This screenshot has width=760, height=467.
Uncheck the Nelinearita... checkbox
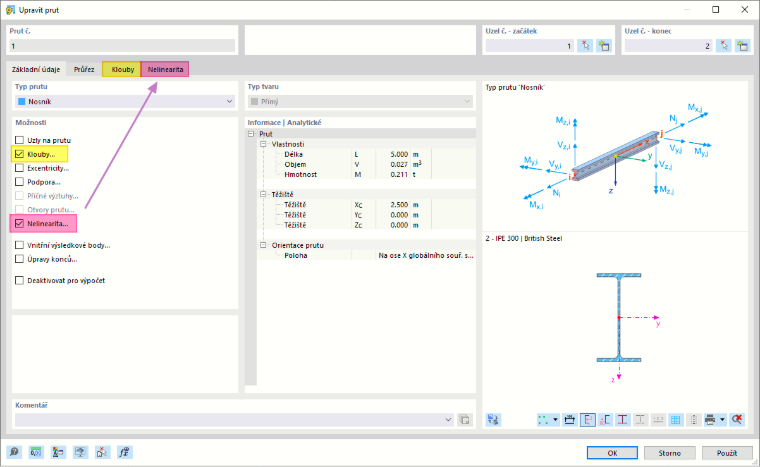click(x=19, y=224)
